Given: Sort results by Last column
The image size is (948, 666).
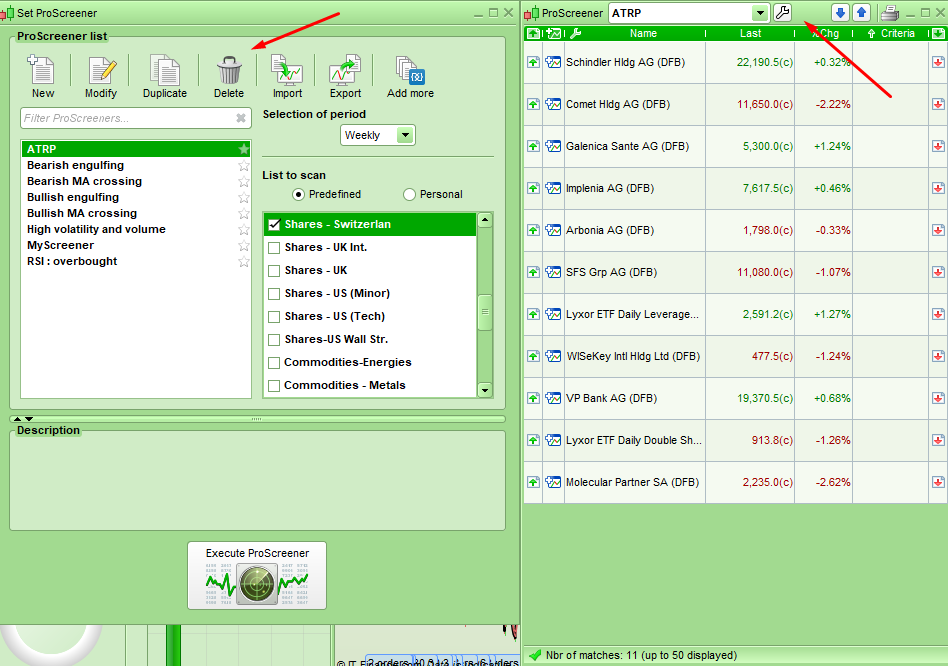Looking at the screenshot, I should point(750,33).
